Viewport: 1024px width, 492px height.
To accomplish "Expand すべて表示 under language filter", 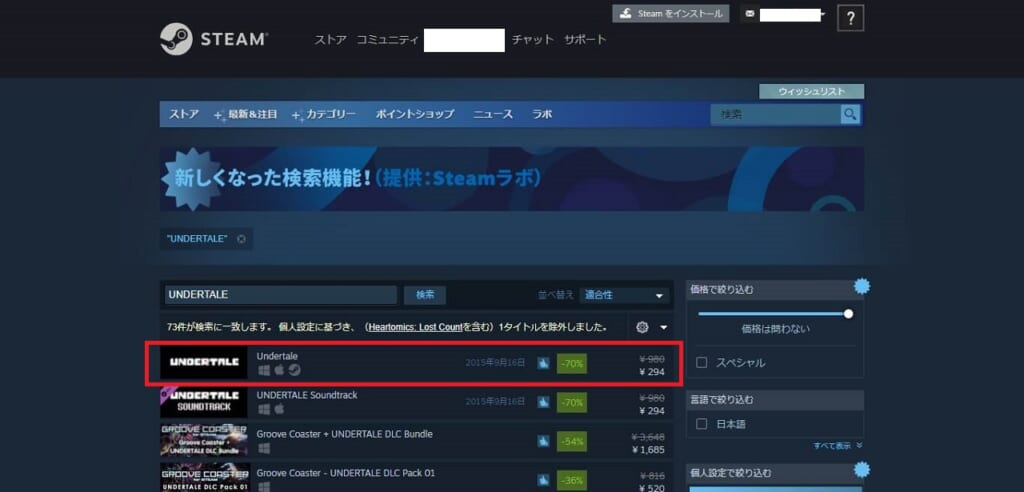I will pos(837,446).
